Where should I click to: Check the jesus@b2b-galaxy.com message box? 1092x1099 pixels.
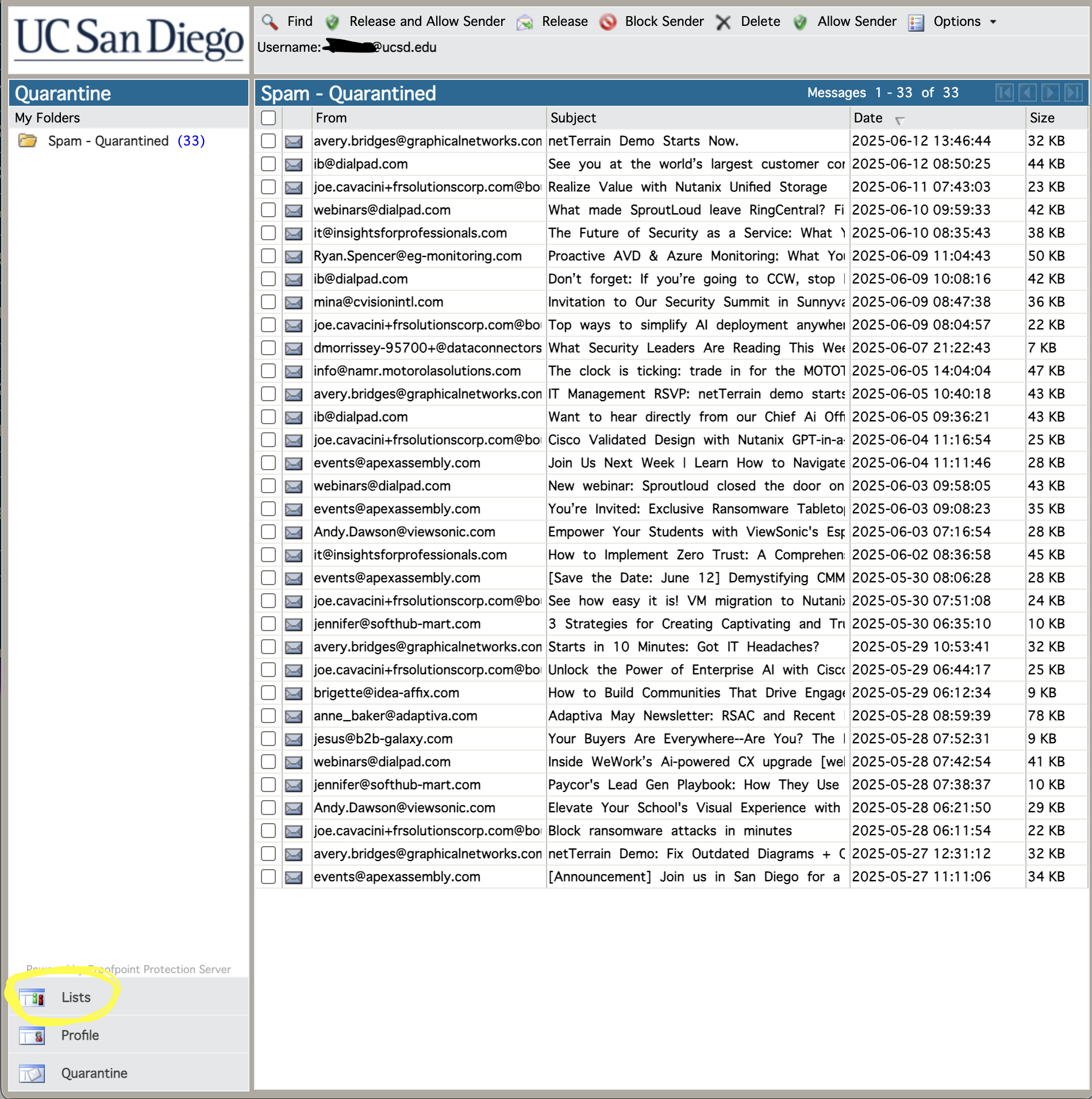point(268,739)
